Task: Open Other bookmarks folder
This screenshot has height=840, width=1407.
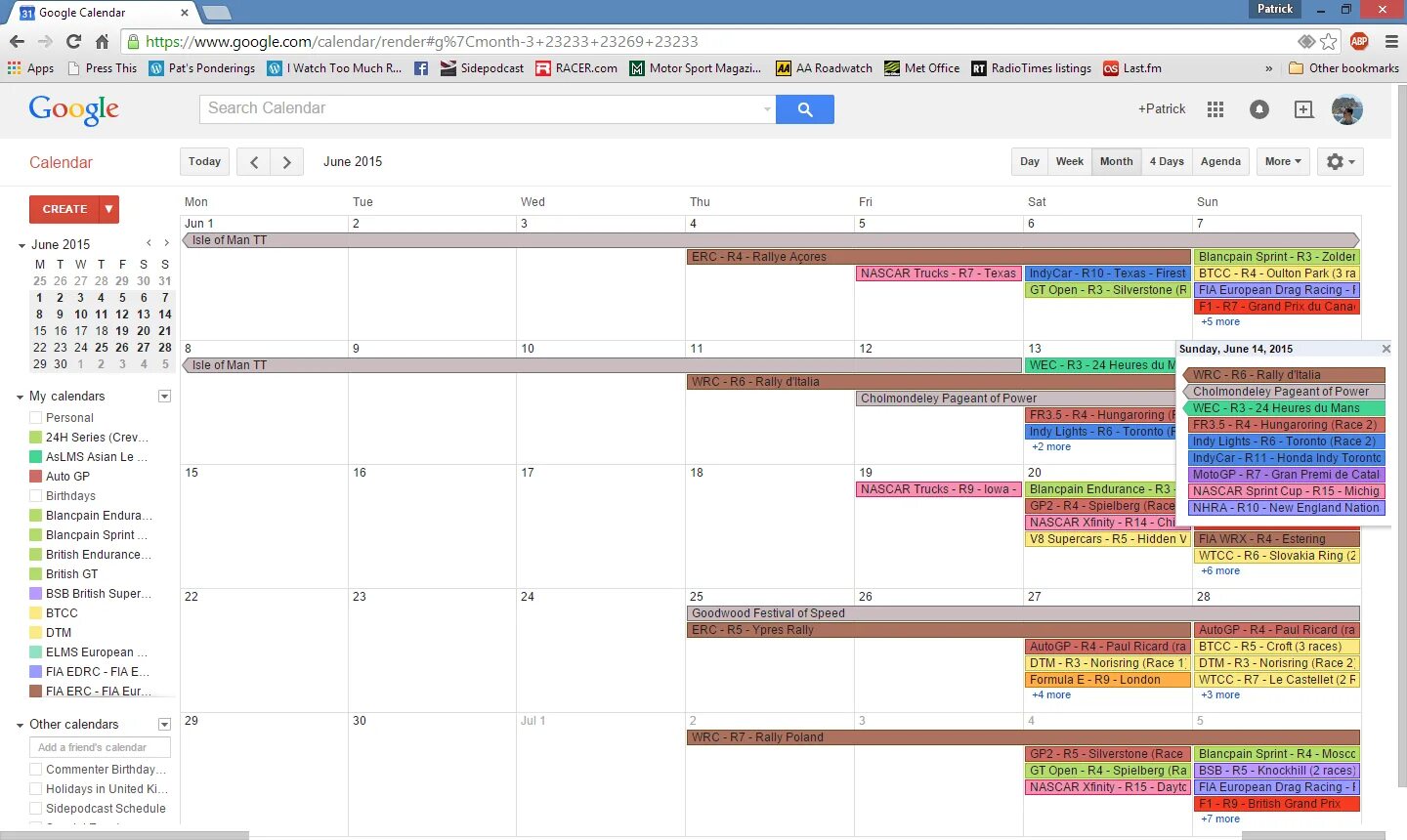Action: click(1343, 68)
